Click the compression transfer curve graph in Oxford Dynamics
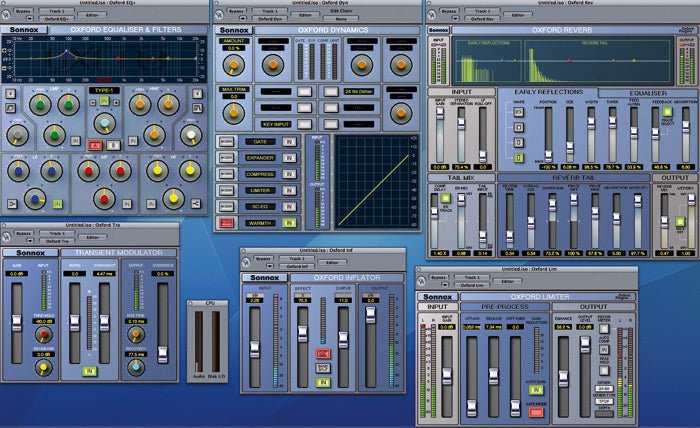 point(375,182)
